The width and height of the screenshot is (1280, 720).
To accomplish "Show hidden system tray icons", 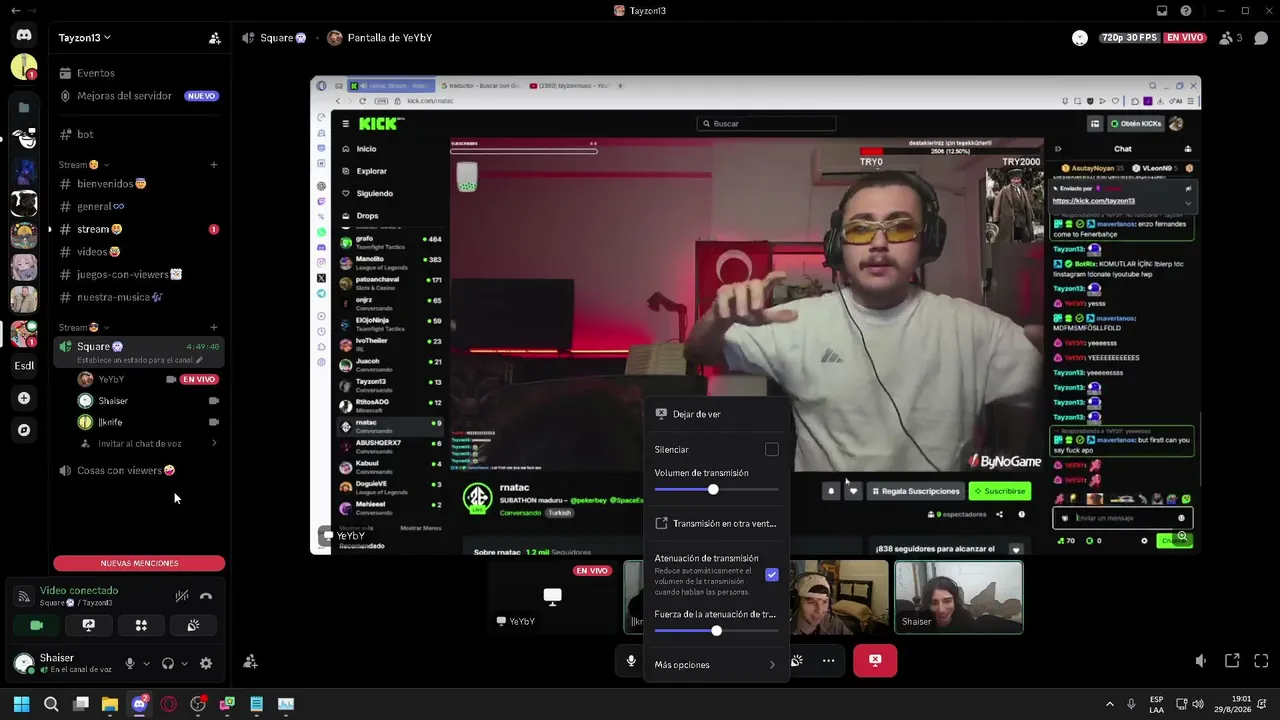I will click(x=1110, y=704).
